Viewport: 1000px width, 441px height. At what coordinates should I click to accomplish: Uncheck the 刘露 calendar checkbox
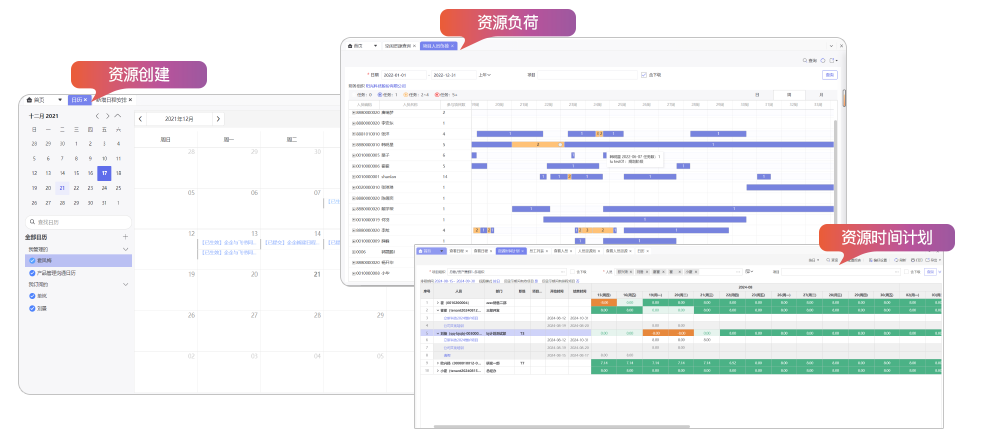pyautogui.click(x=32, y=307)
